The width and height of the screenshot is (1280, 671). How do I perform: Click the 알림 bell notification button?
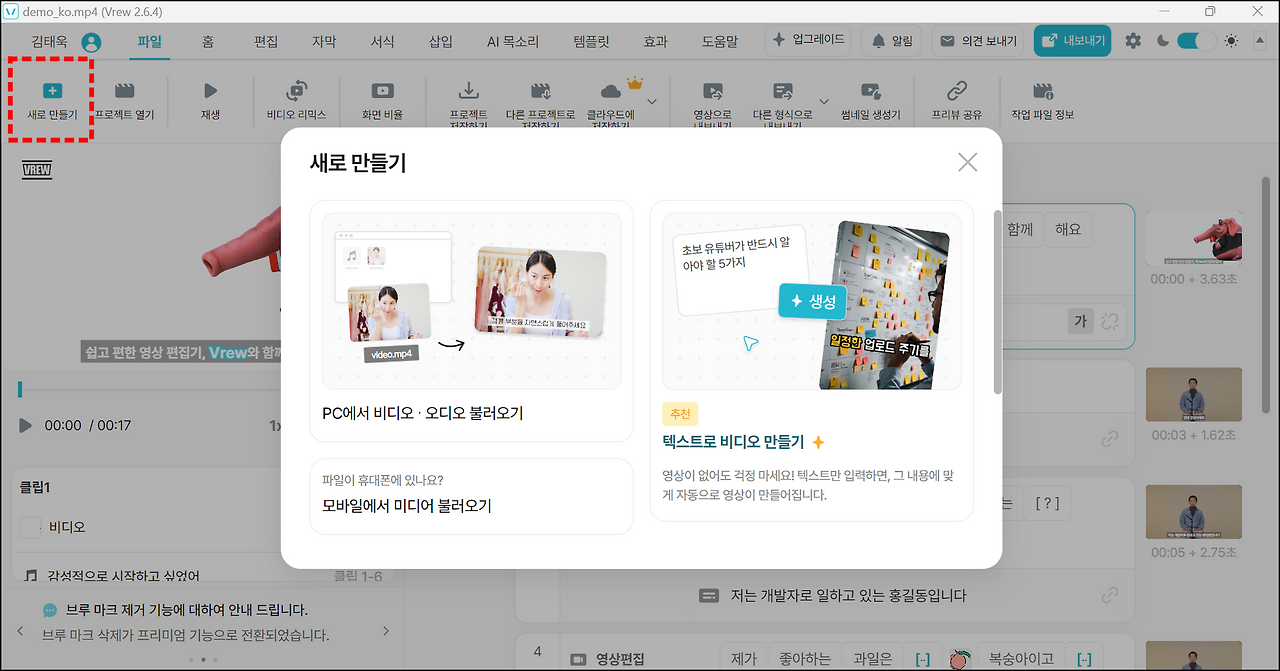click(x=892, y=41)
